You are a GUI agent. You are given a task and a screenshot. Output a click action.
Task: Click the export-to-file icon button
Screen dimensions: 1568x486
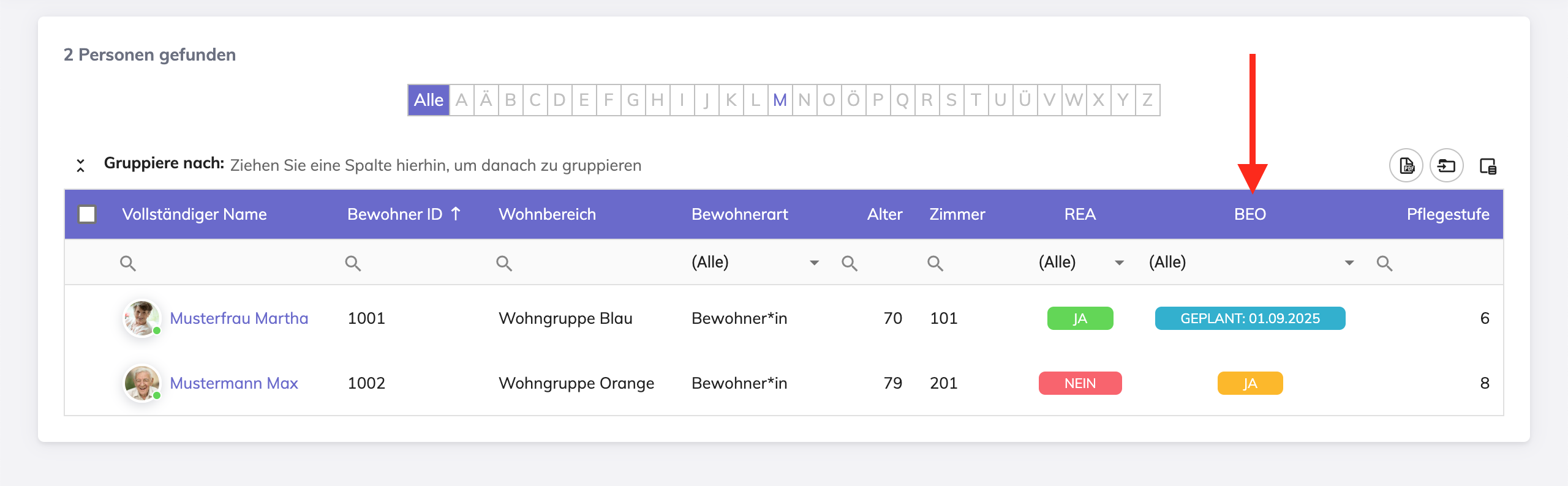[1446, 166]
